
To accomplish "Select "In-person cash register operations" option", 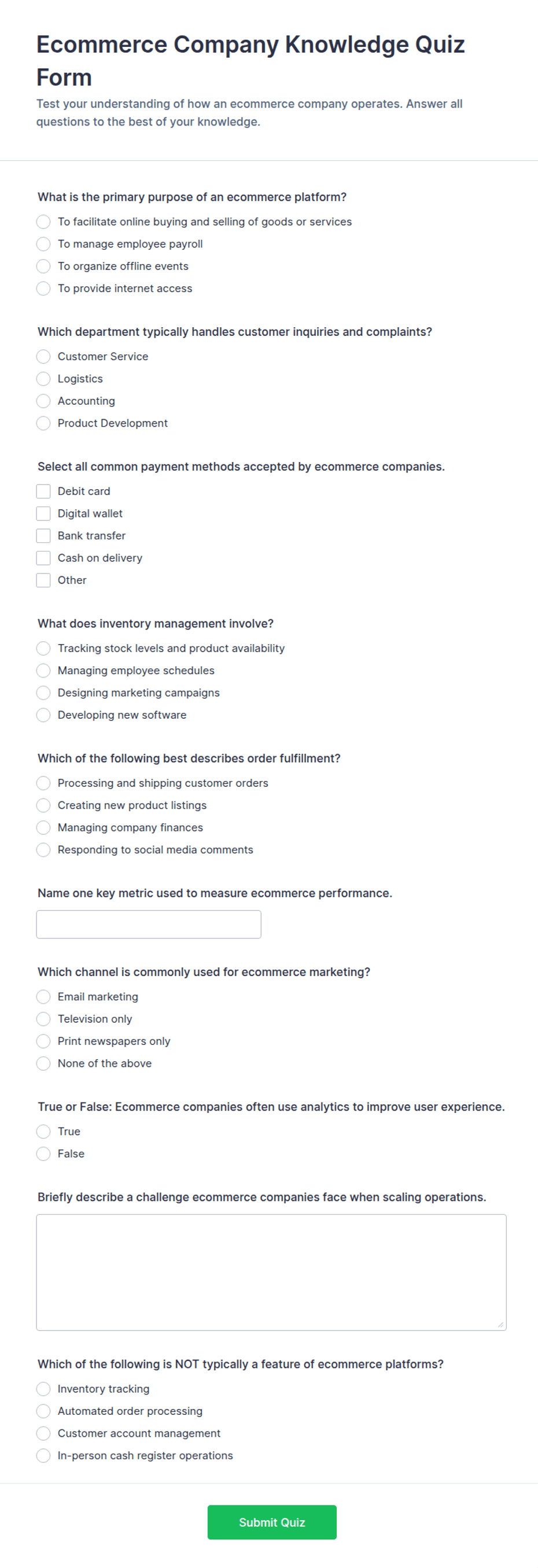I will pyautogui.click(x=43, y=1455).
